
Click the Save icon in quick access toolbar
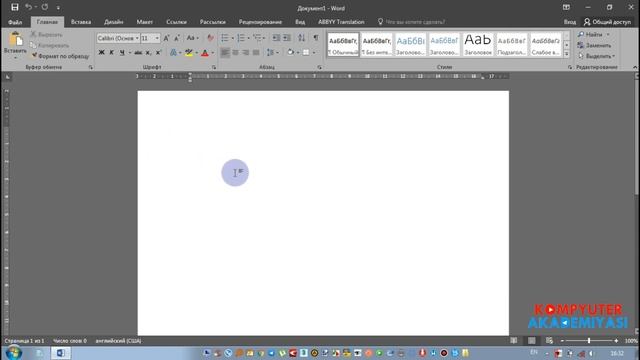[15, 7]
